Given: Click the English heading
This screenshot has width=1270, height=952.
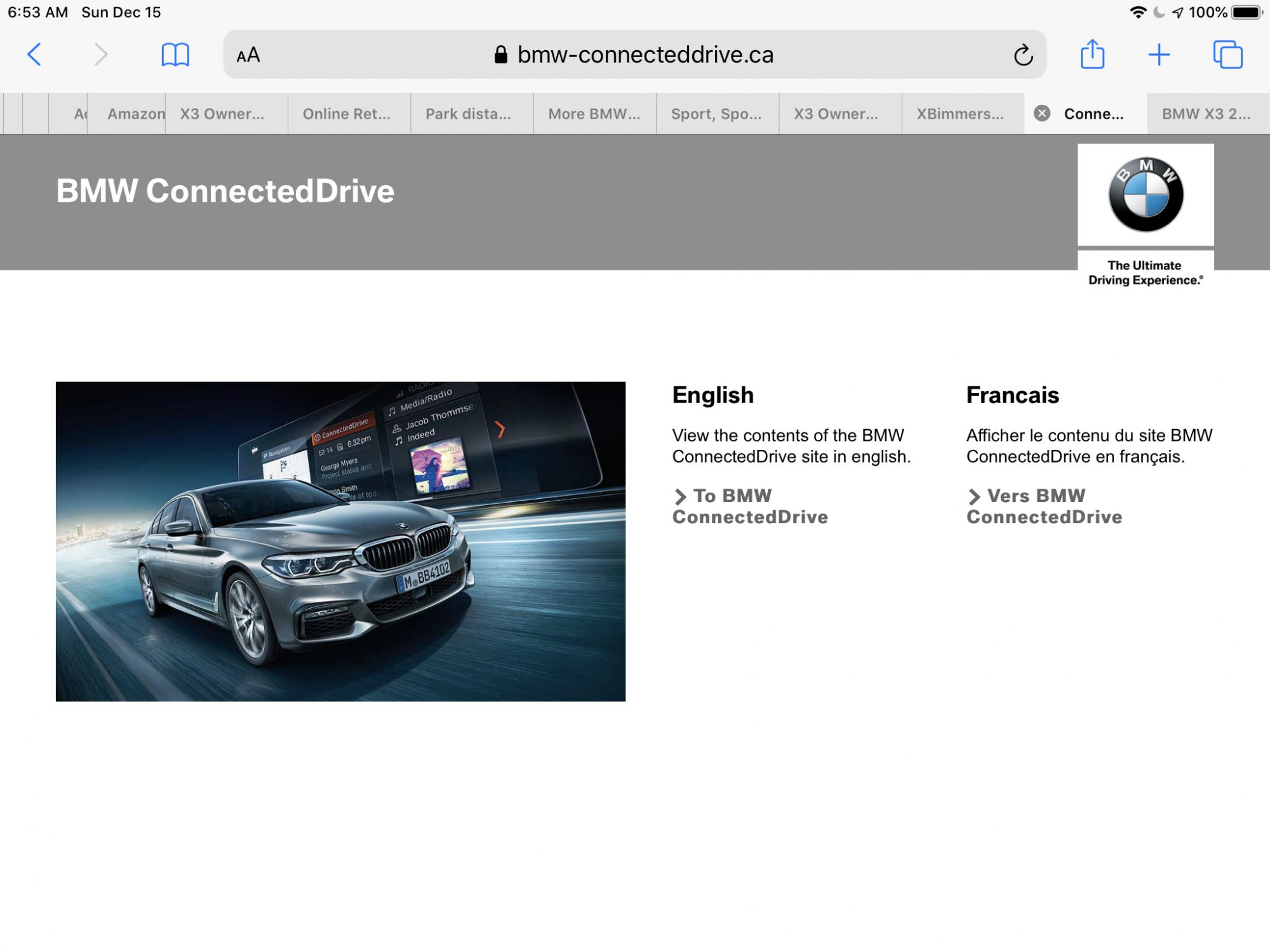Looking at the screenshot, I should point(713,395).
